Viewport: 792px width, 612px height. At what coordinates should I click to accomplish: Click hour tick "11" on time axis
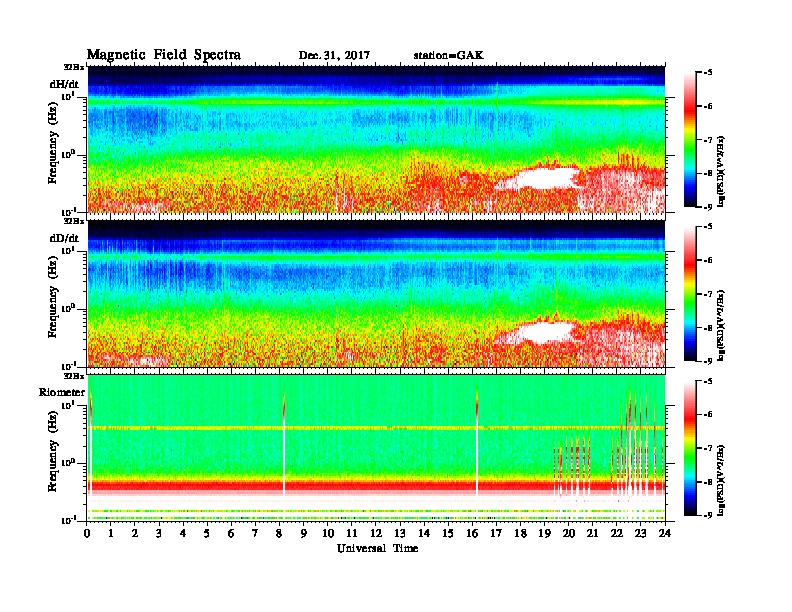click(352, 534)
